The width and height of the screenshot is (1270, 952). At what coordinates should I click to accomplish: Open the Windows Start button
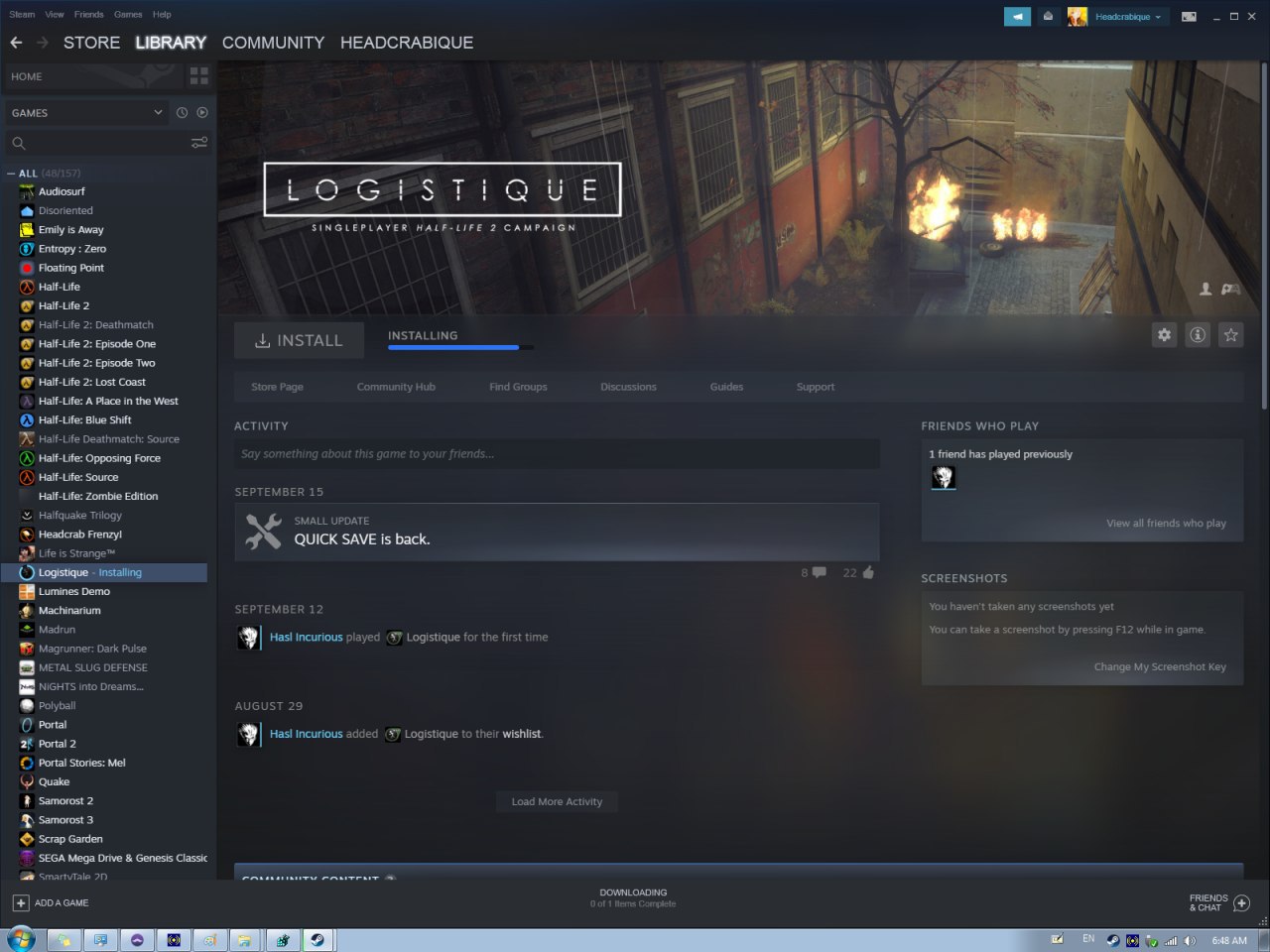(20, 938)
